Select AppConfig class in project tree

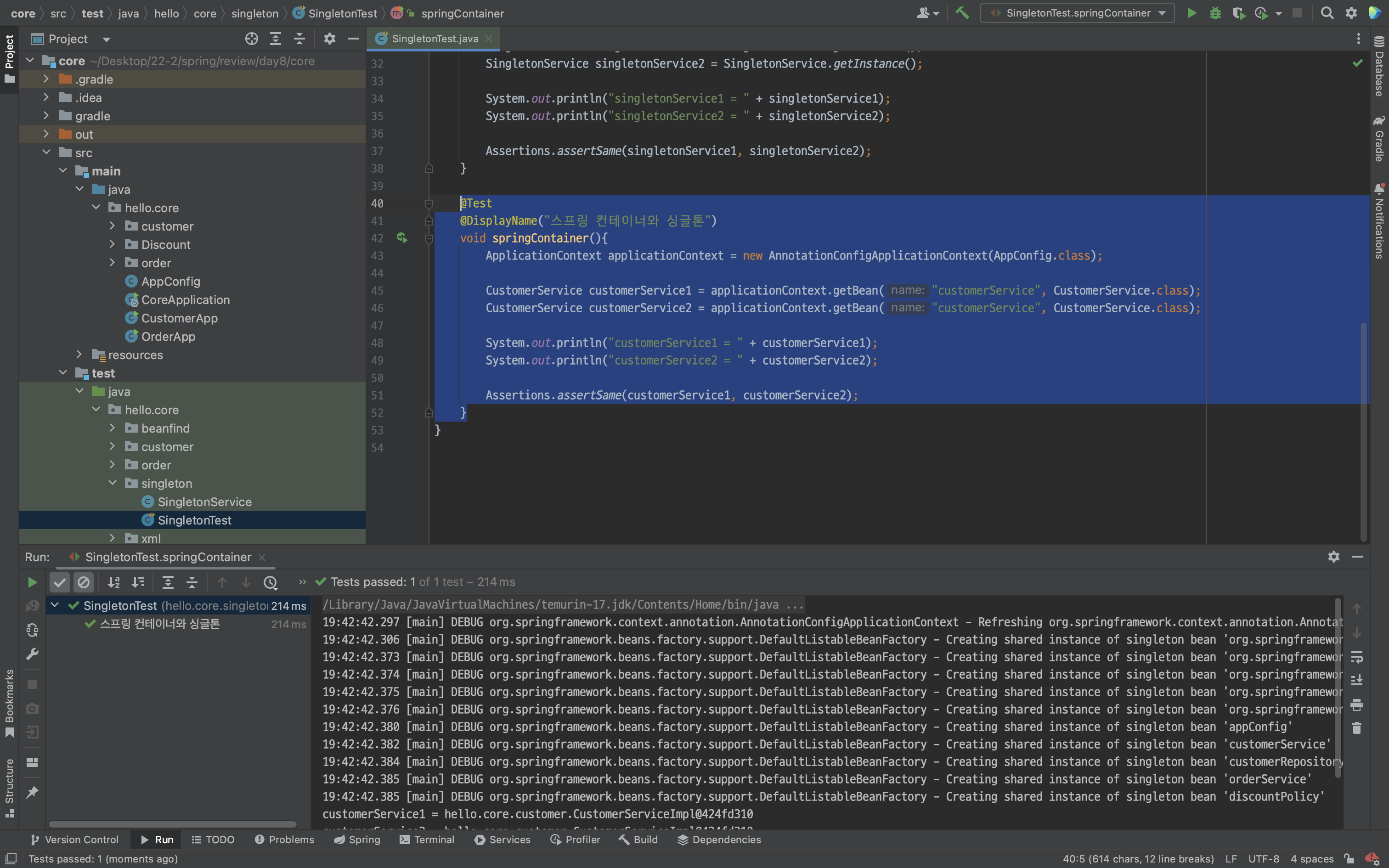(170, 281)
